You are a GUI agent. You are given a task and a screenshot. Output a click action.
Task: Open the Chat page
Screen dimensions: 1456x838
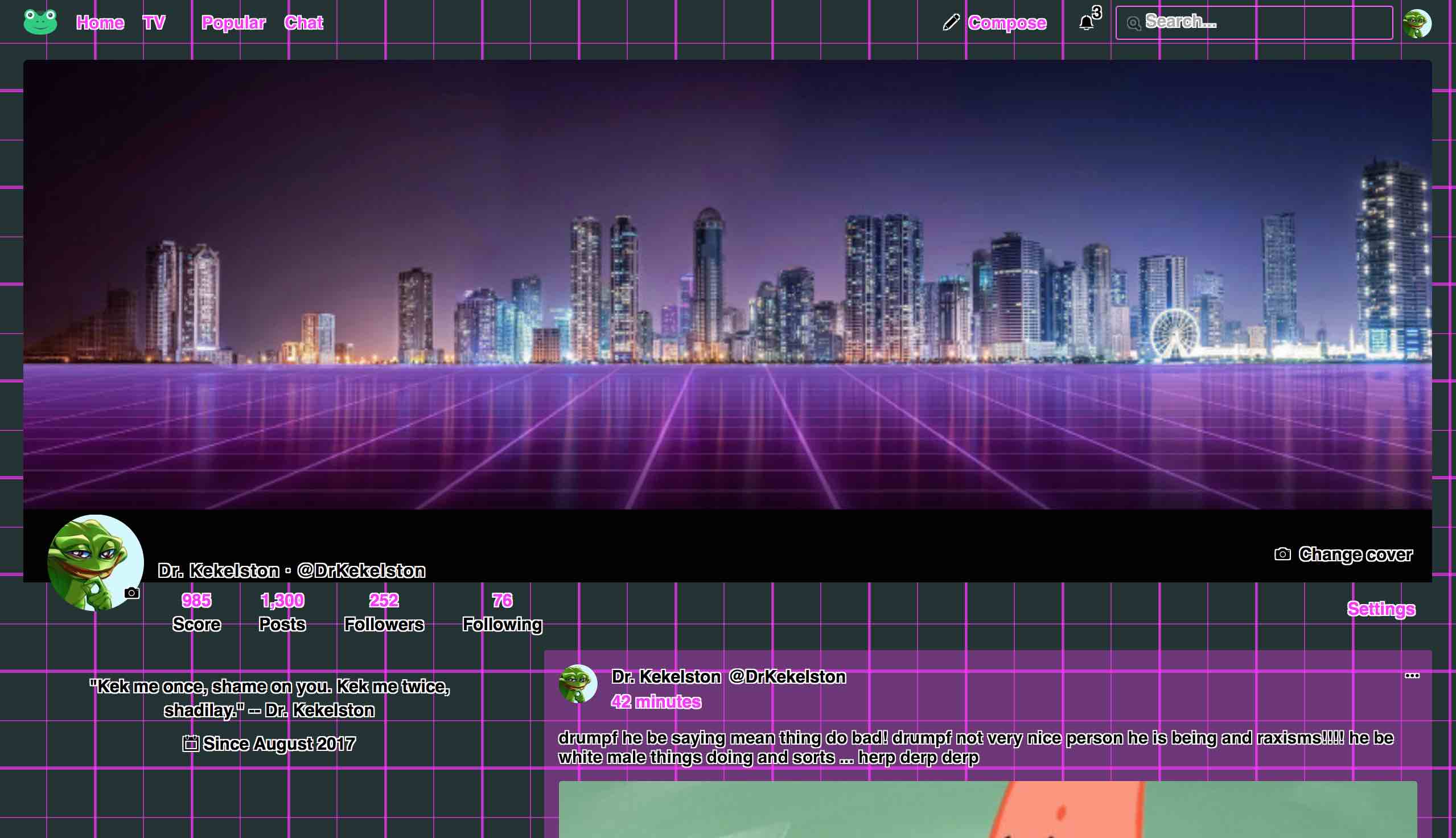[303, 22]
